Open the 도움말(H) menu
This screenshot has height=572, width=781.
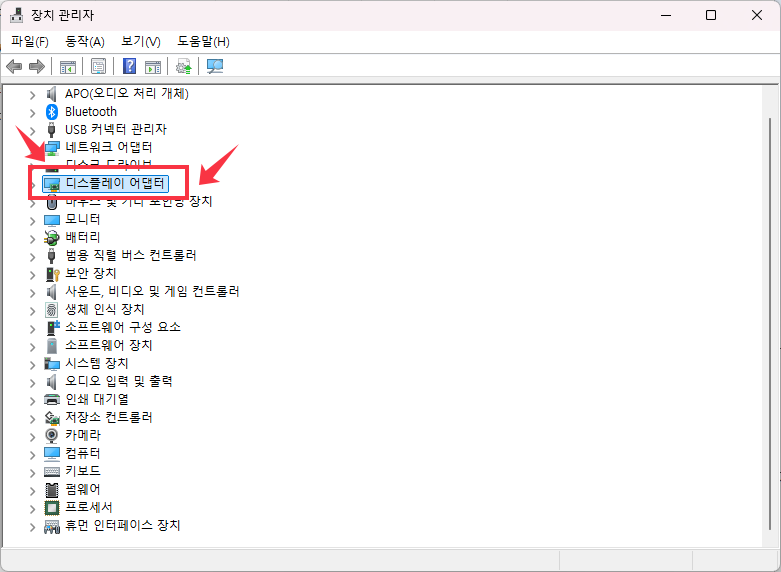pos(203,41)
